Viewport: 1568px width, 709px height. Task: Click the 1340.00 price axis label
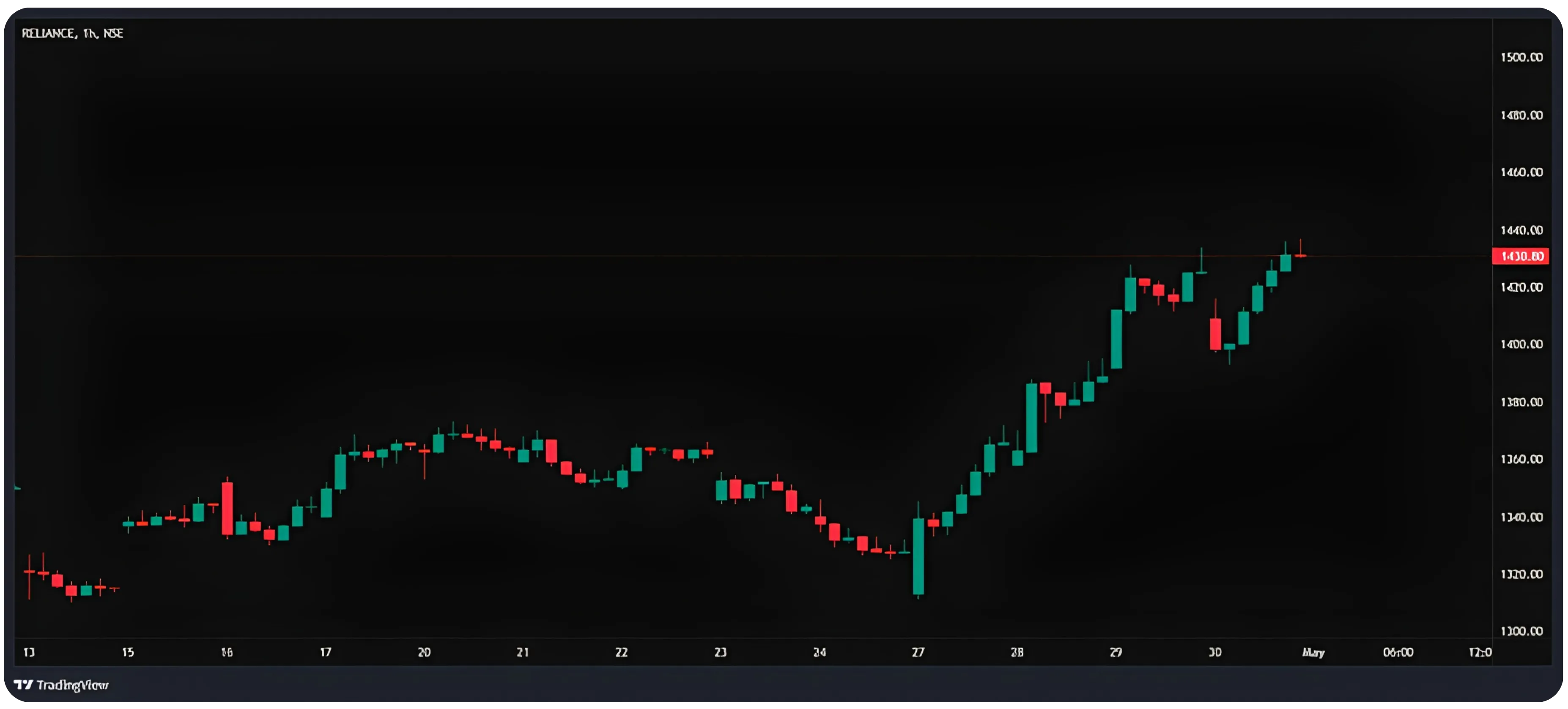[x=1521, y=517]
